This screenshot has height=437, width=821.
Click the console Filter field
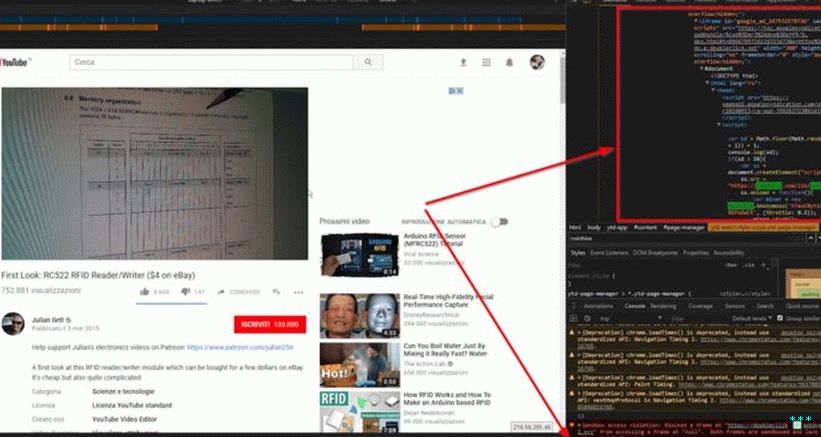click(697, 318)
